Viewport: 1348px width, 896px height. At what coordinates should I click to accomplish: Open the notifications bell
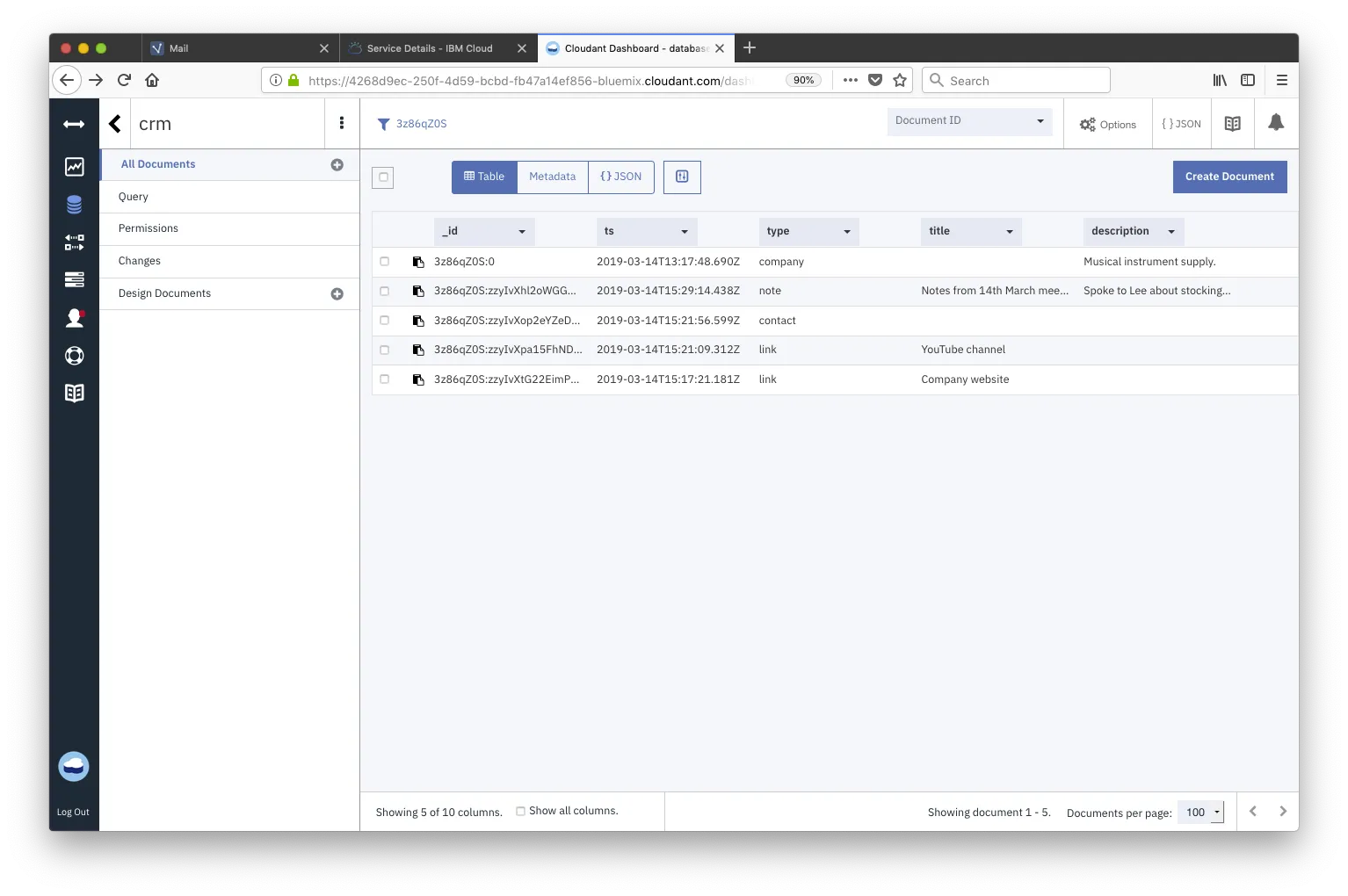(x=1276, y=123)
